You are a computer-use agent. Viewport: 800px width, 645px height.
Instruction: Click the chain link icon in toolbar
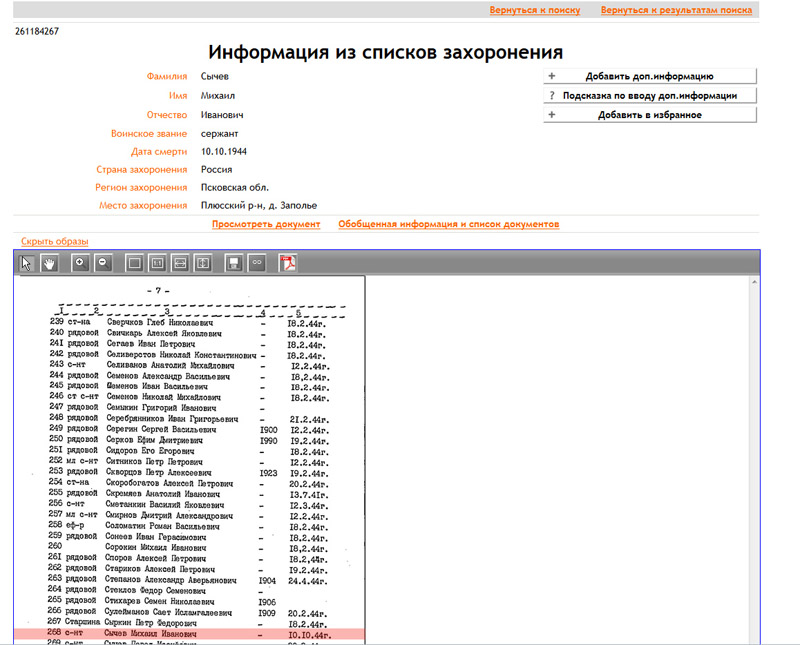[256, 263]
